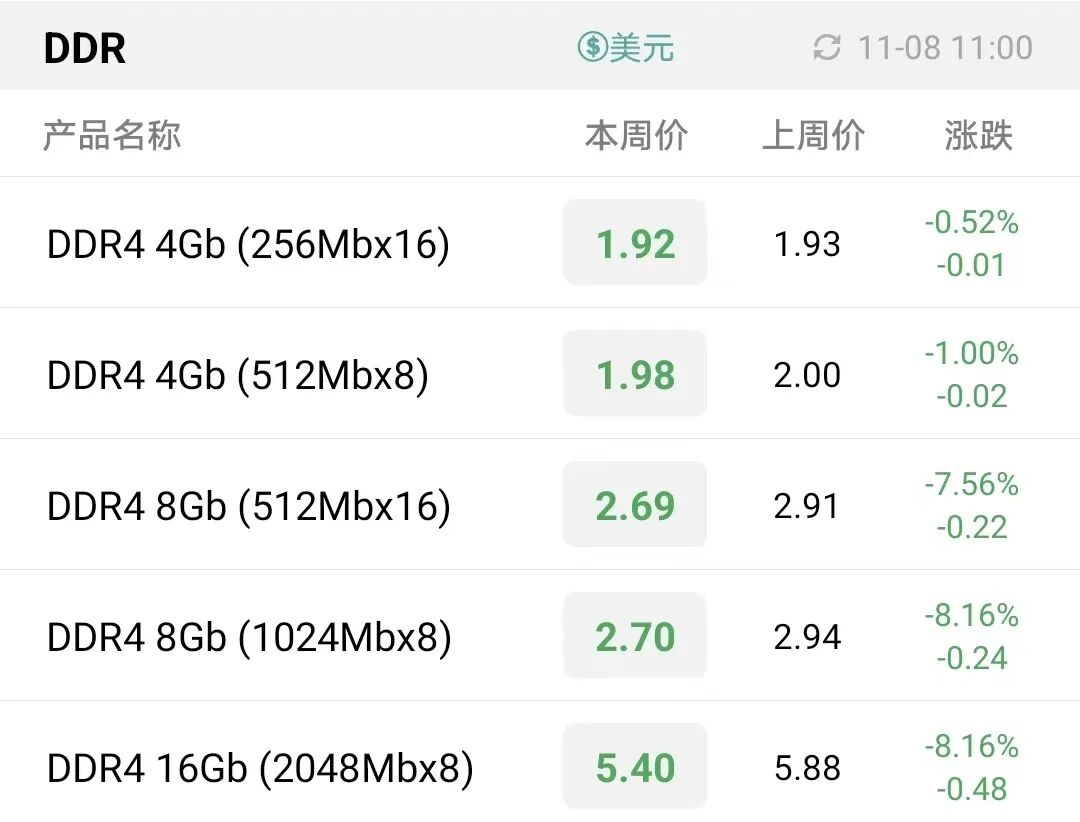1080x822 pixels.
Task: Open the DDR4 4Gb (256Mbx16) product row
Action: point(540,243)
